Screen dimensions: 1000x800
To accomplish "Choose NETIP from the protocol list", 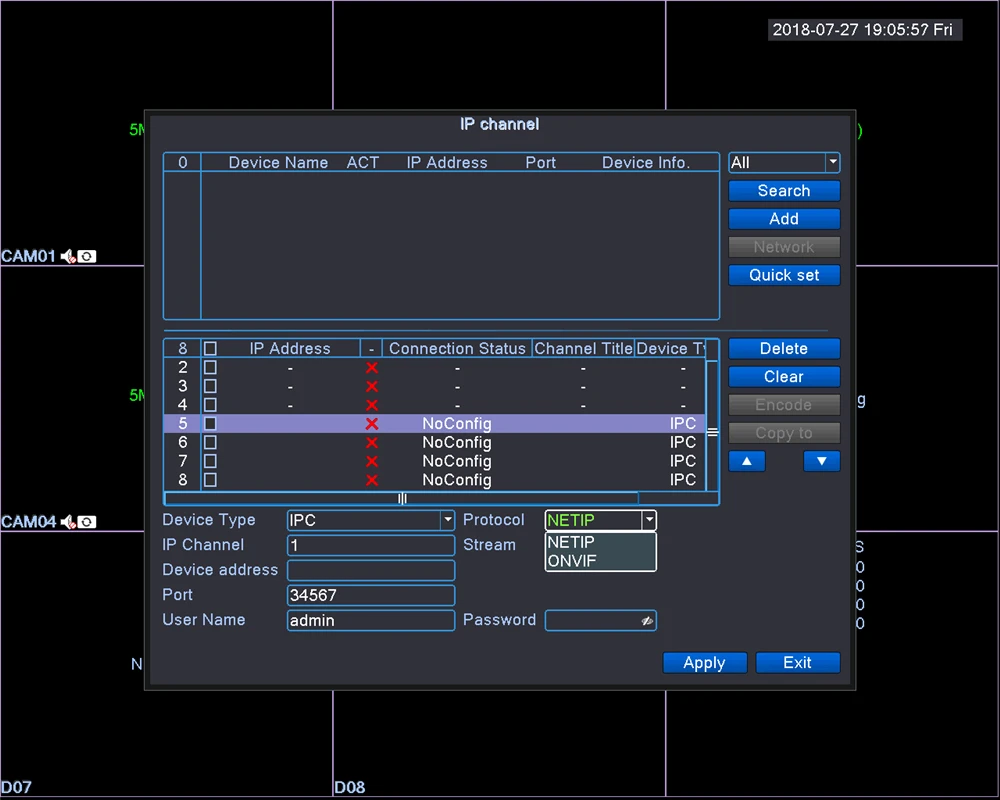I will [600, 542].
